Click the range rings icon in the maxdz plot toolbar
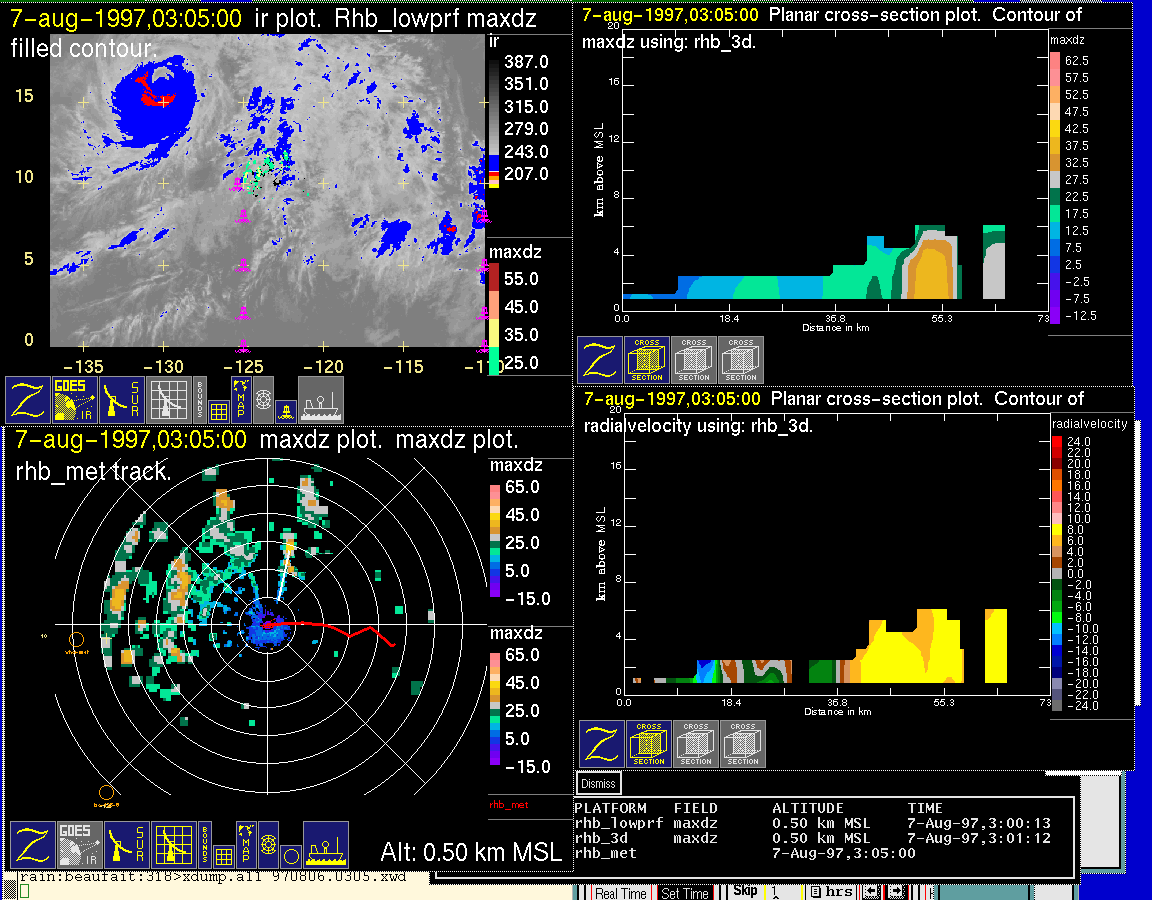Viewport: 1152px width, 900px height. click(x=267, y=845)
